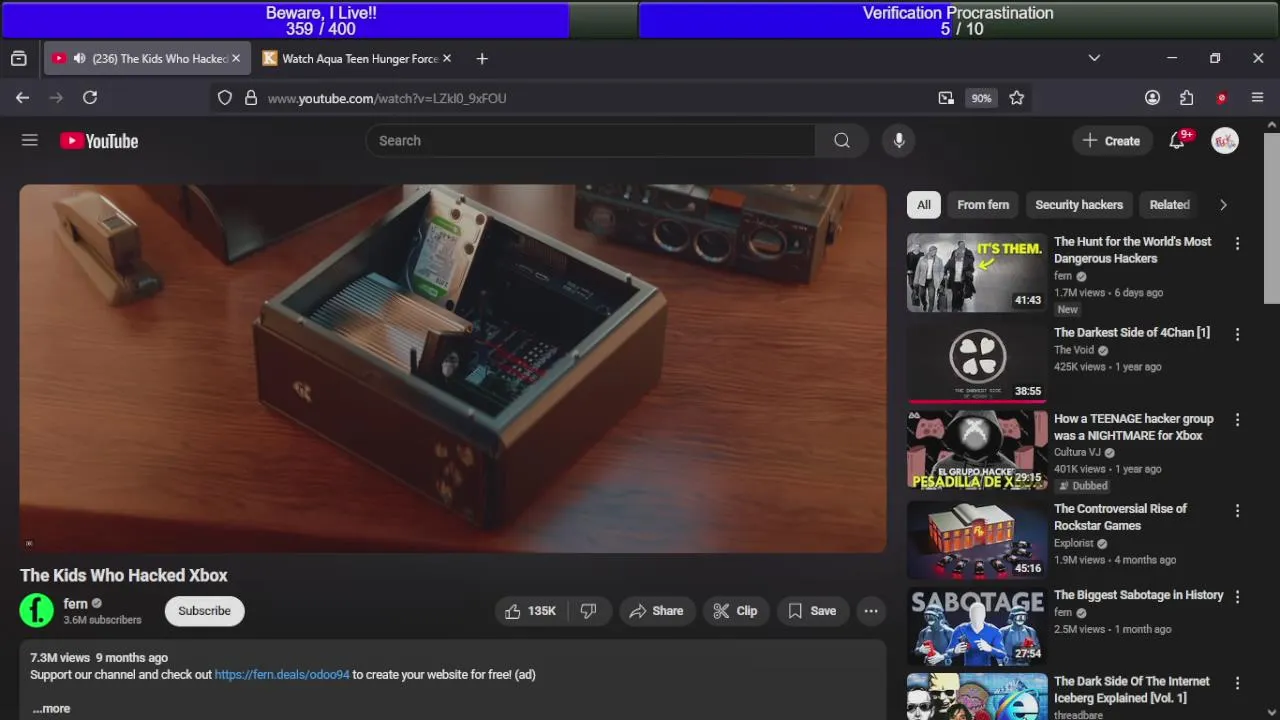
Task: Open the Firefox application menu
Action: (1258, 98)
